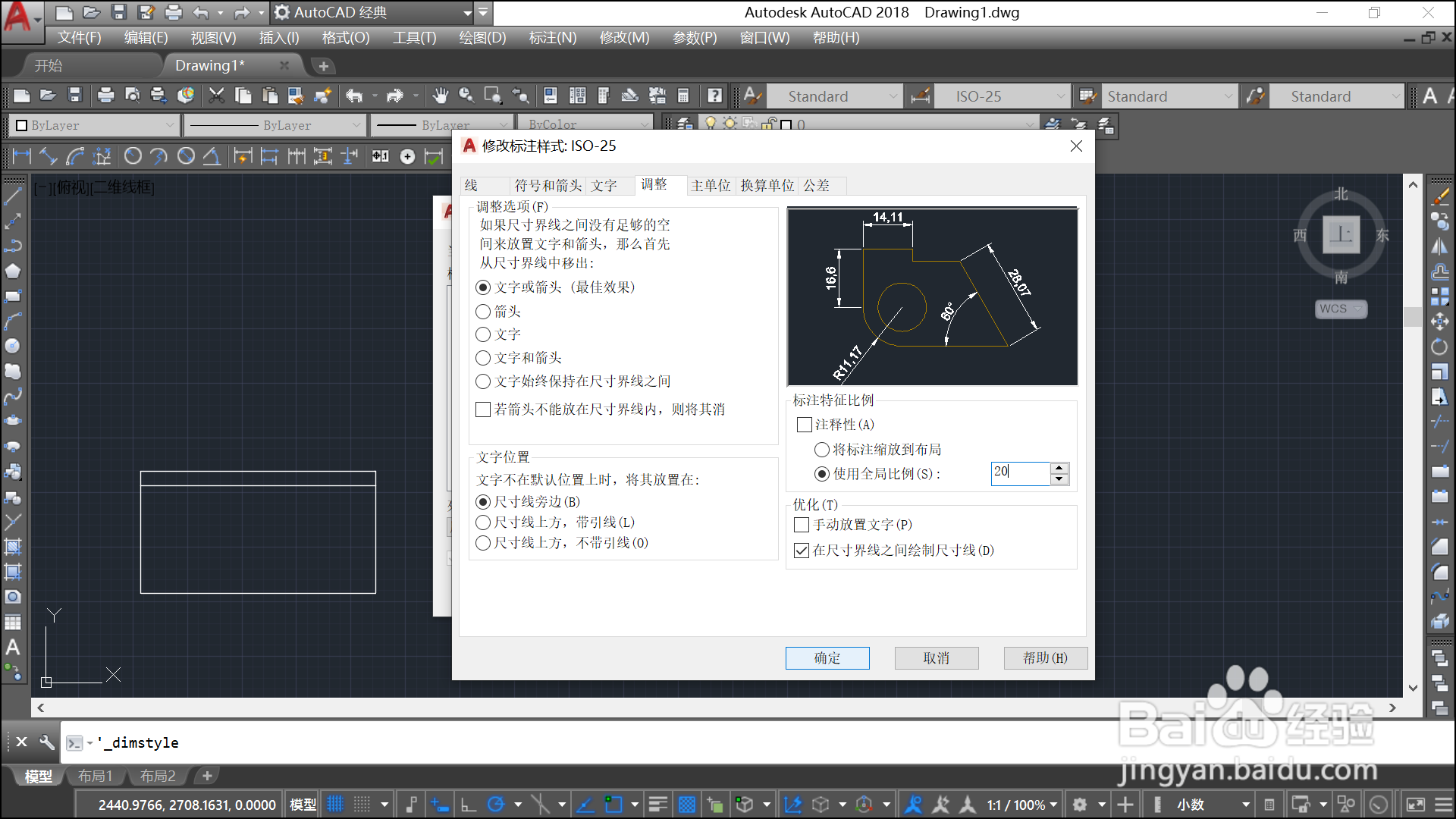The width and height of the screenshot is (1456, 819).
Task: Click the 使用全局比例 value input field
Action: (1021, 473)
